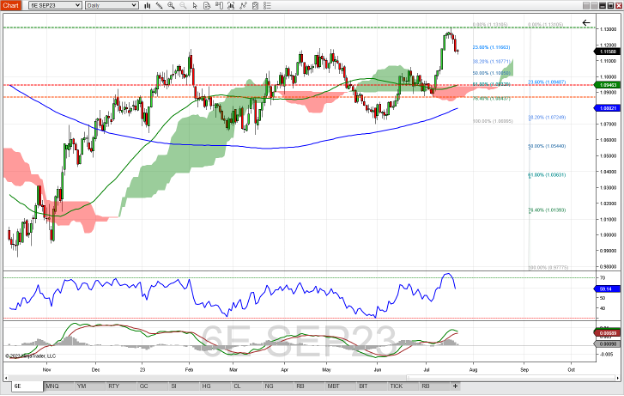Open the Indicators icon in toolbar

click(x=231, y=6)
